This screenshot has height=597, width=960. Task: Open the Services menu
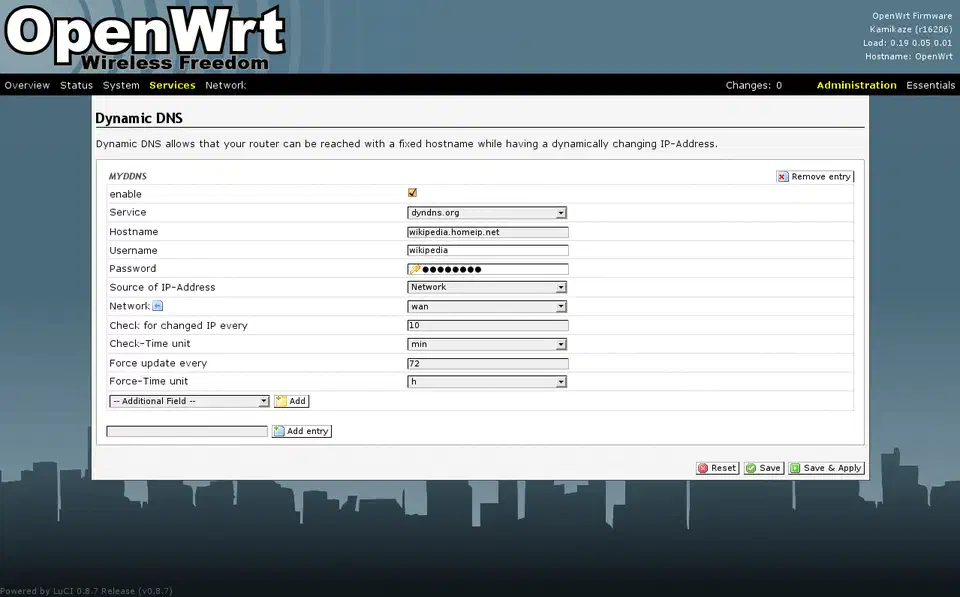[x=172, y=85]
